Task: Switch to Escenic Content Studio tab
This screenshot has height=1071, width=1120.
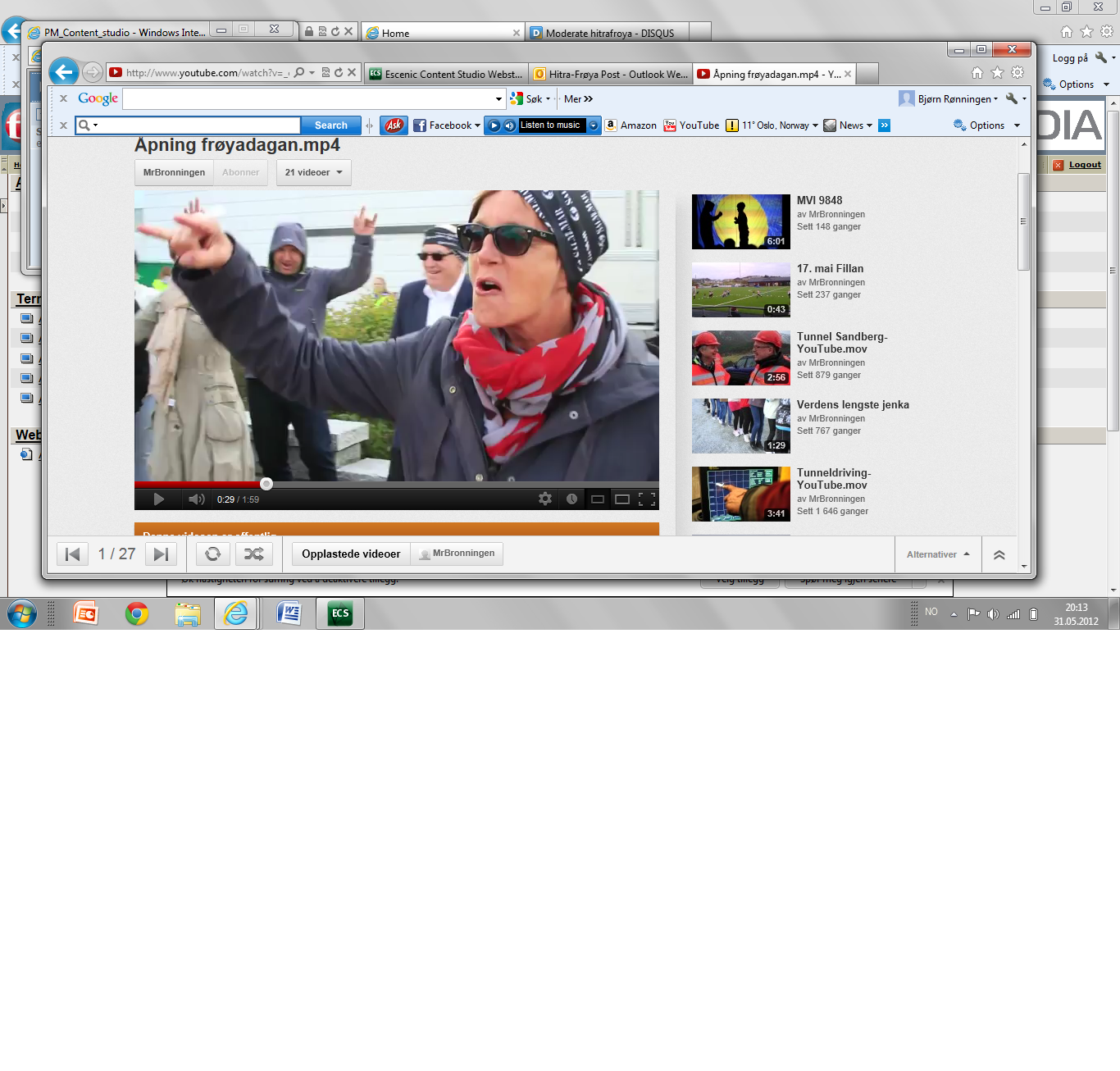Action: (x=446, y=74)
